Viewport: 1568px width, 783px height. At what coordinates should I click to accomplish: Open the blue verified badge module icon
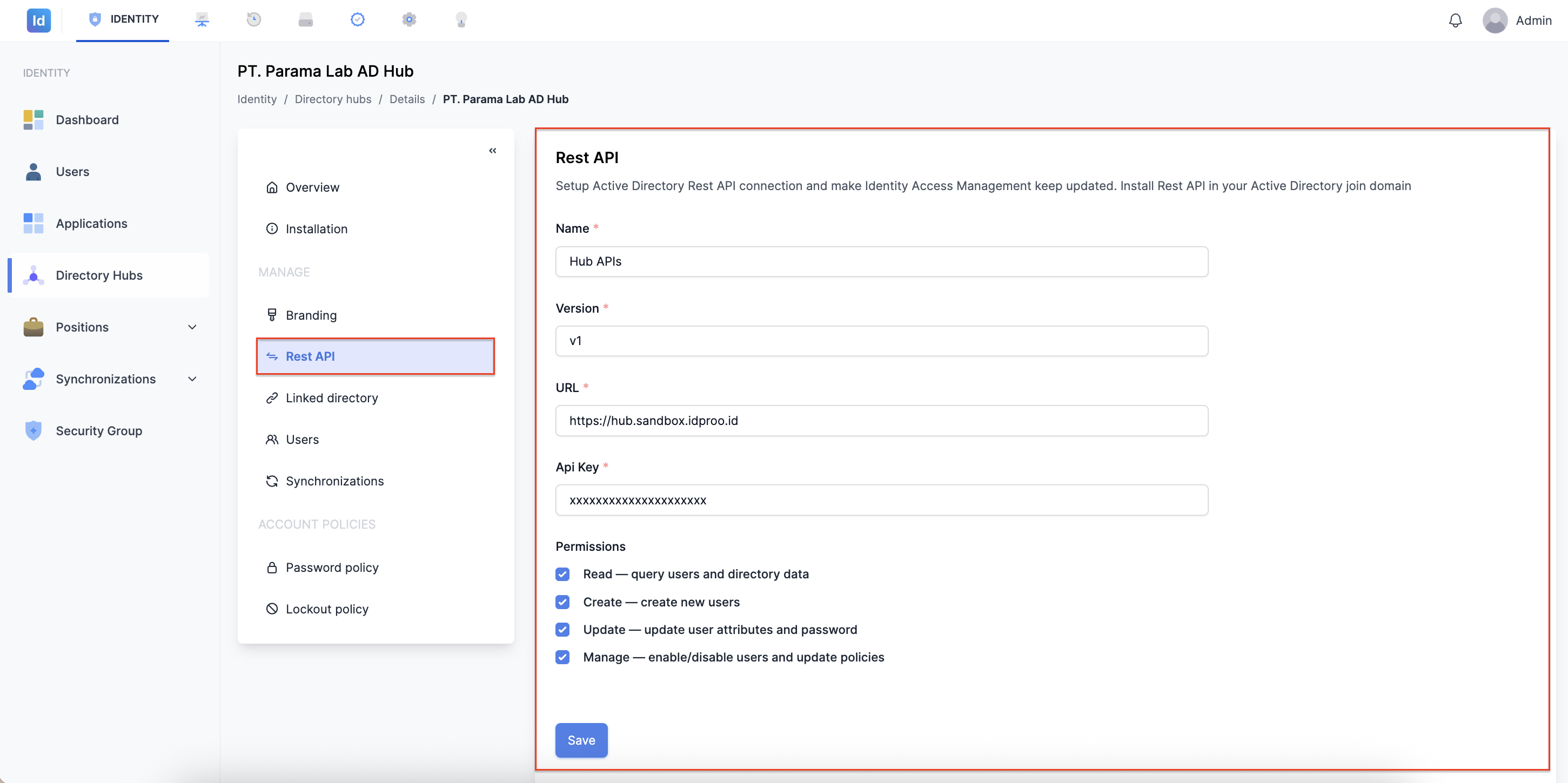click(x=357, y=19)
